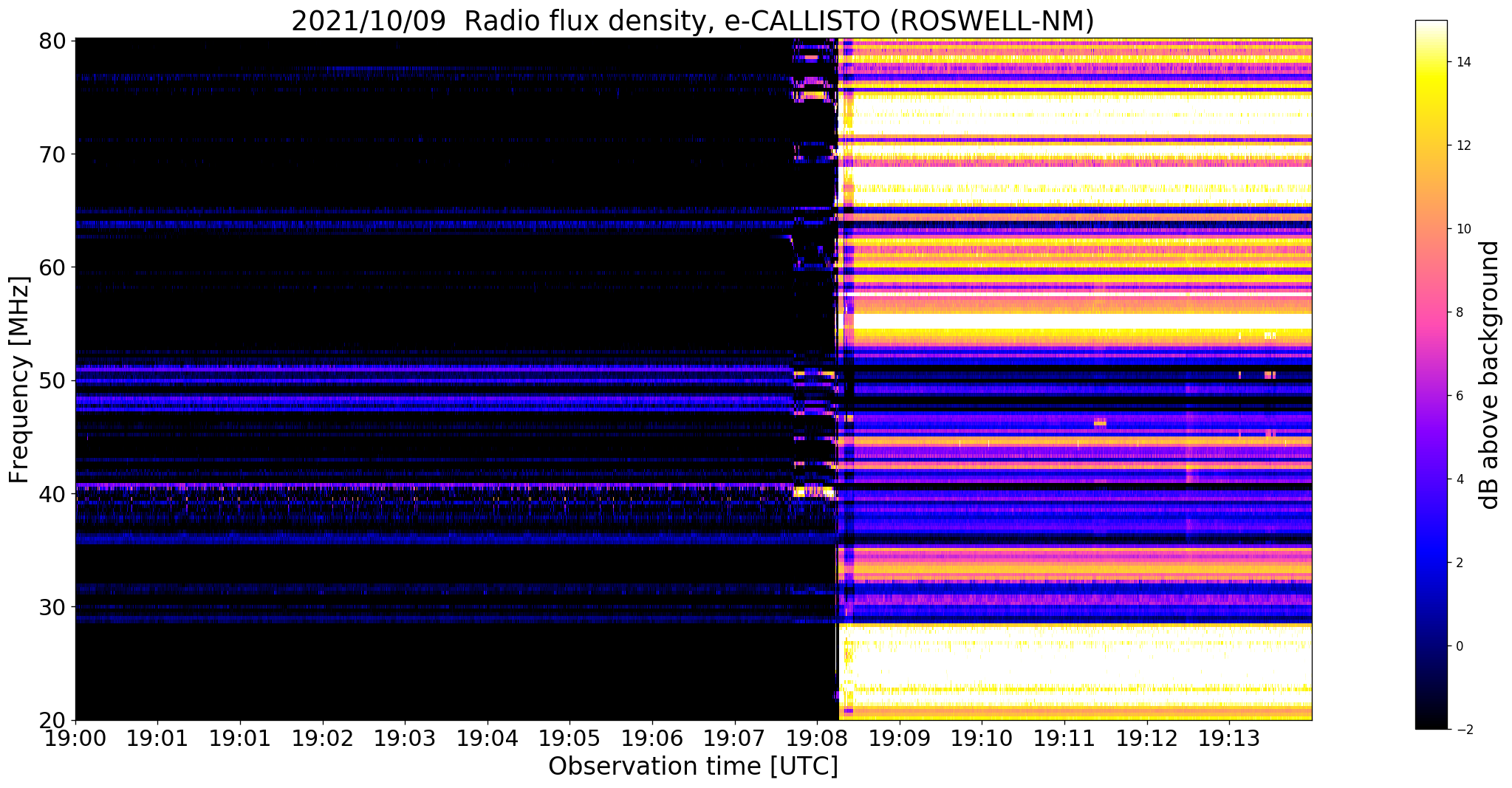1512x788 pixels.
Task: Click the 19:06 time tick label
Action: [x=652, y=739]
